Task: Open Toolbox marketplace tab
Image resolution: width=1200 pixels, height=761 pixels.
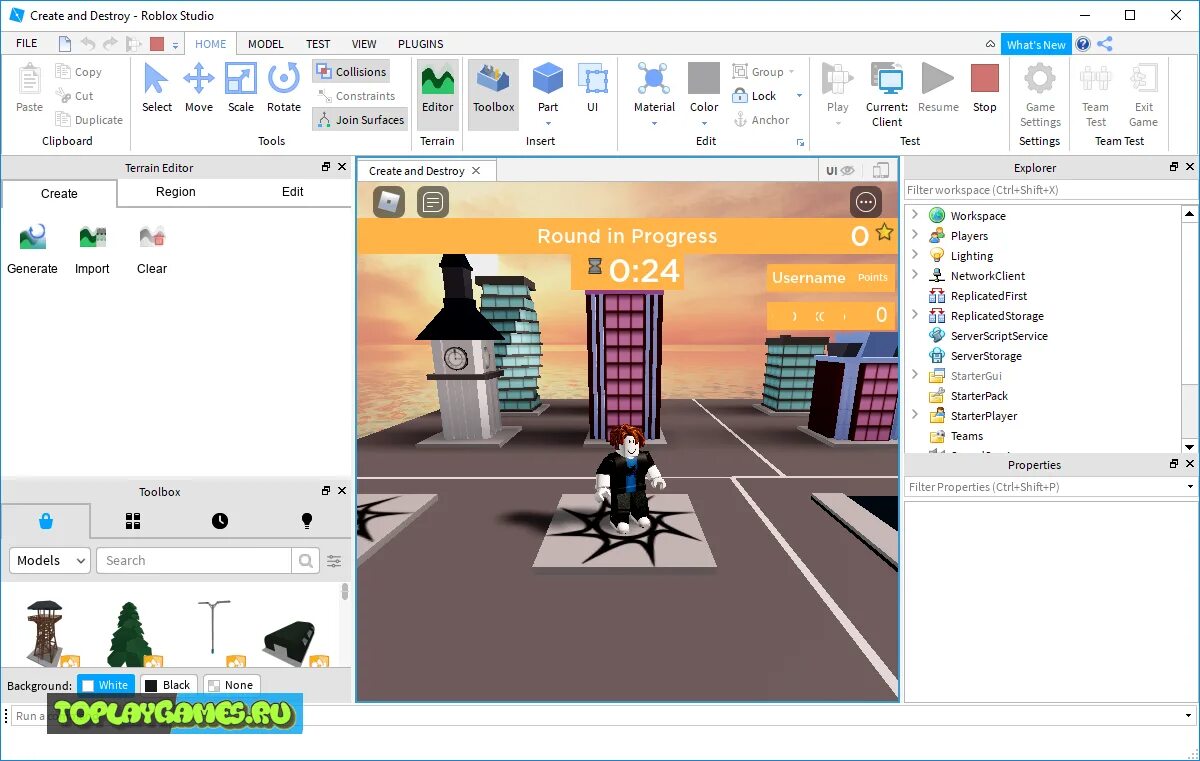Action: tap(46, 521)
